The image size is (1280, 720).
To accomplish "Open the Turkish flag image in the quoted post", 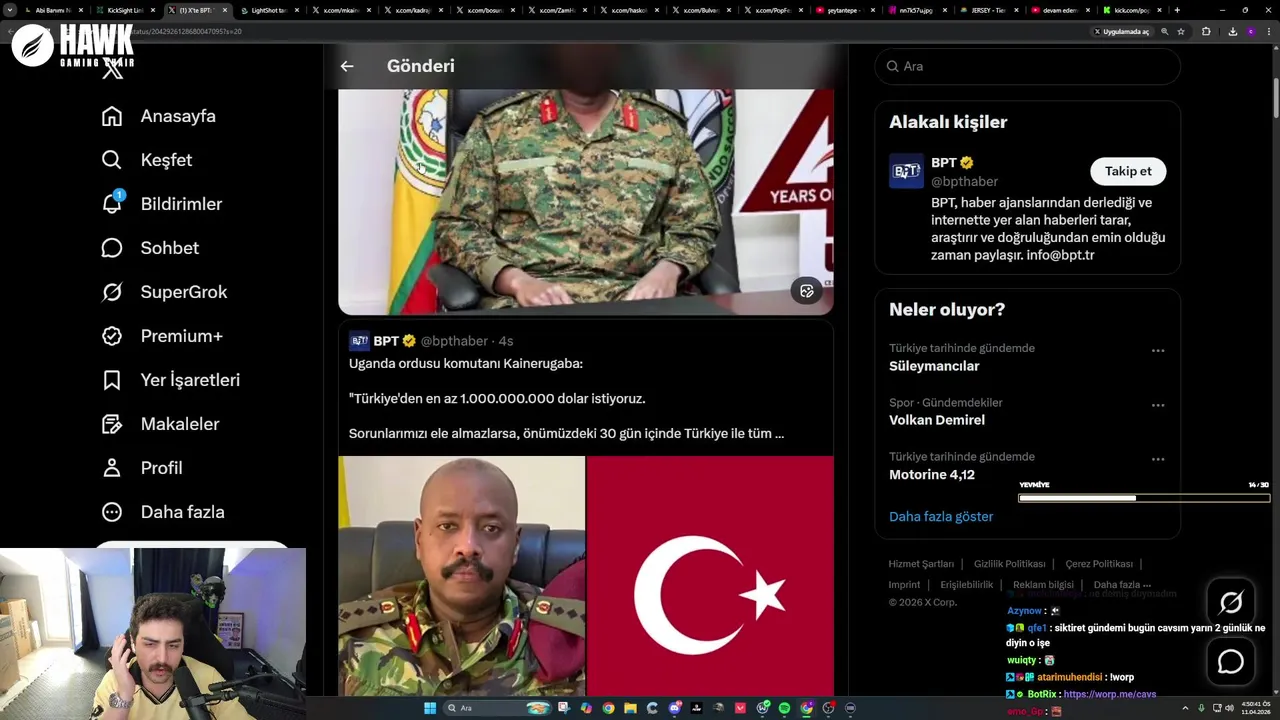I will [x=710, y=576].
